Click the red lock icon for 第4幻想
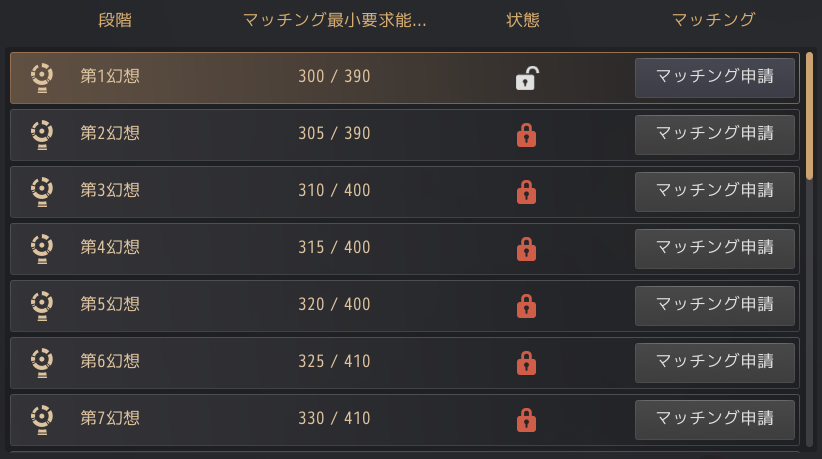Viewport: 822px width, 459px height. 525,249
